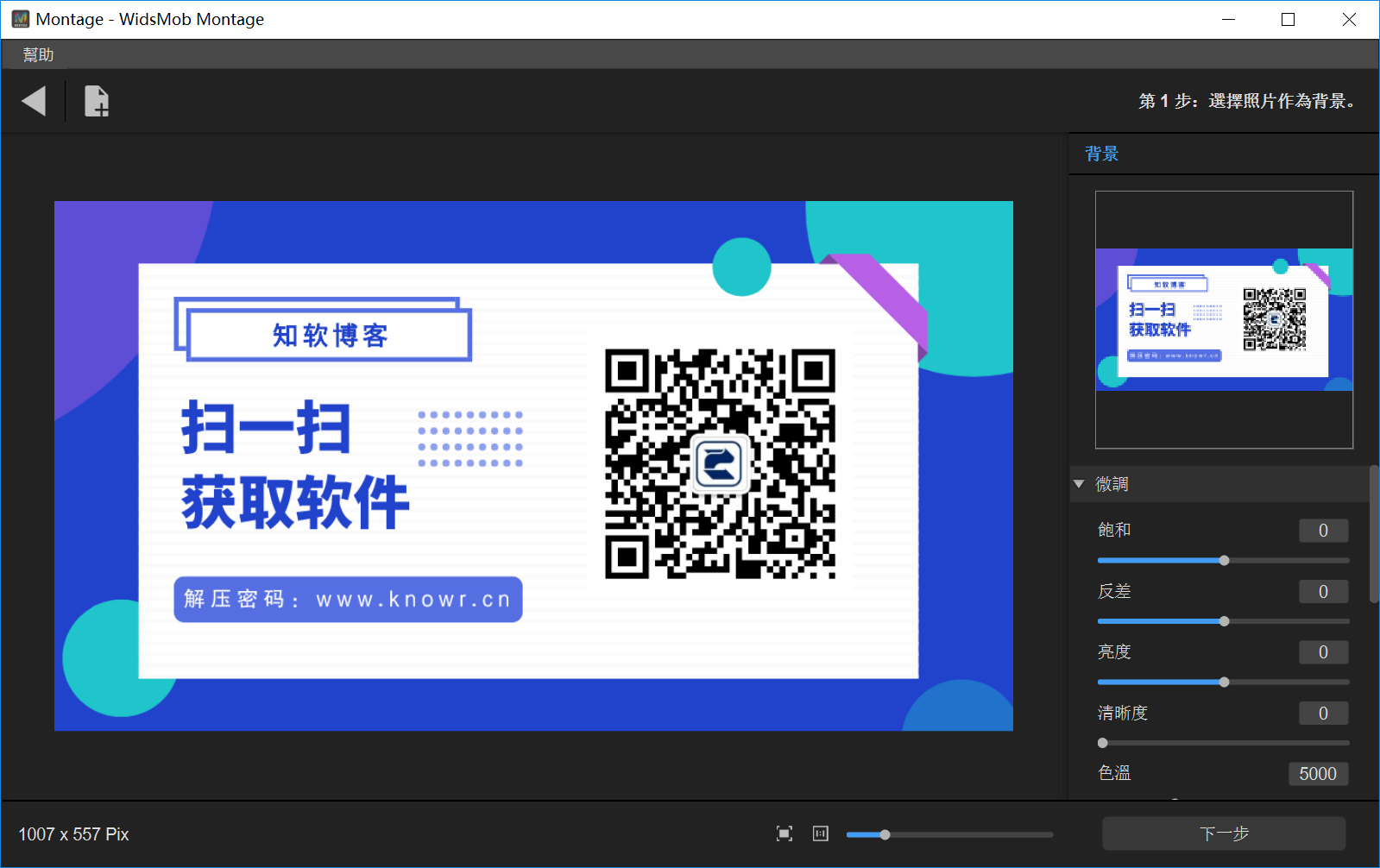
Task: Click the 色溫 value field showing 5000
Action: 1318,774
